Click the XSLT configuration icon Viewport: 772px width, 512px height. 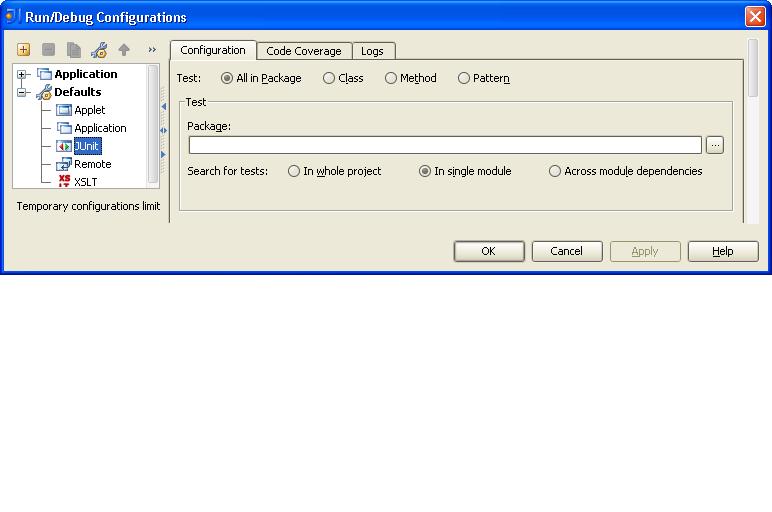pos(64,181)
